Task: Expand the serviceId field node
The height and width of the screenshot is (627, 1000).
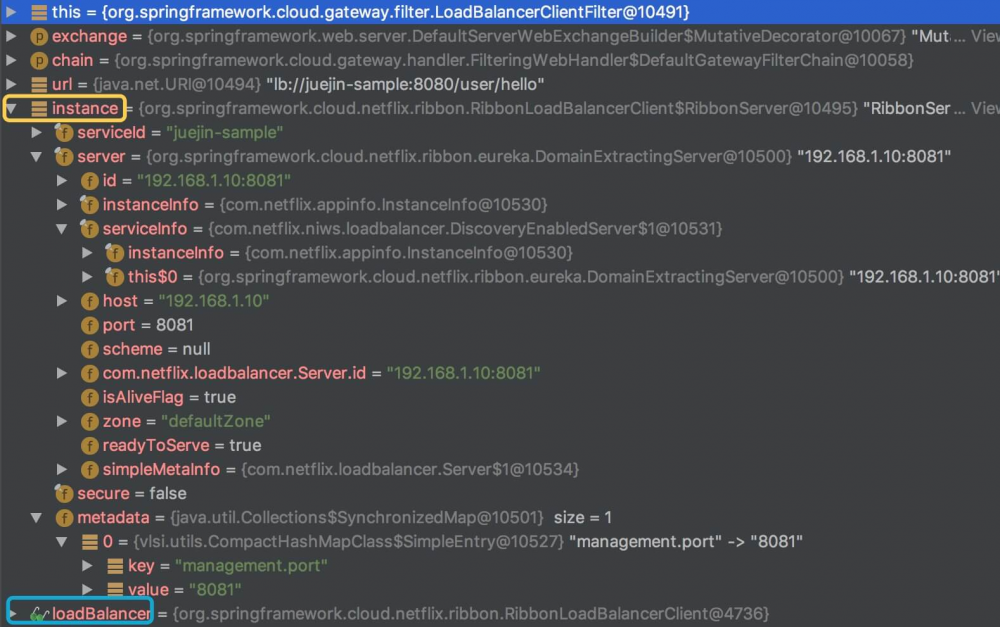Action: [37, 133]
